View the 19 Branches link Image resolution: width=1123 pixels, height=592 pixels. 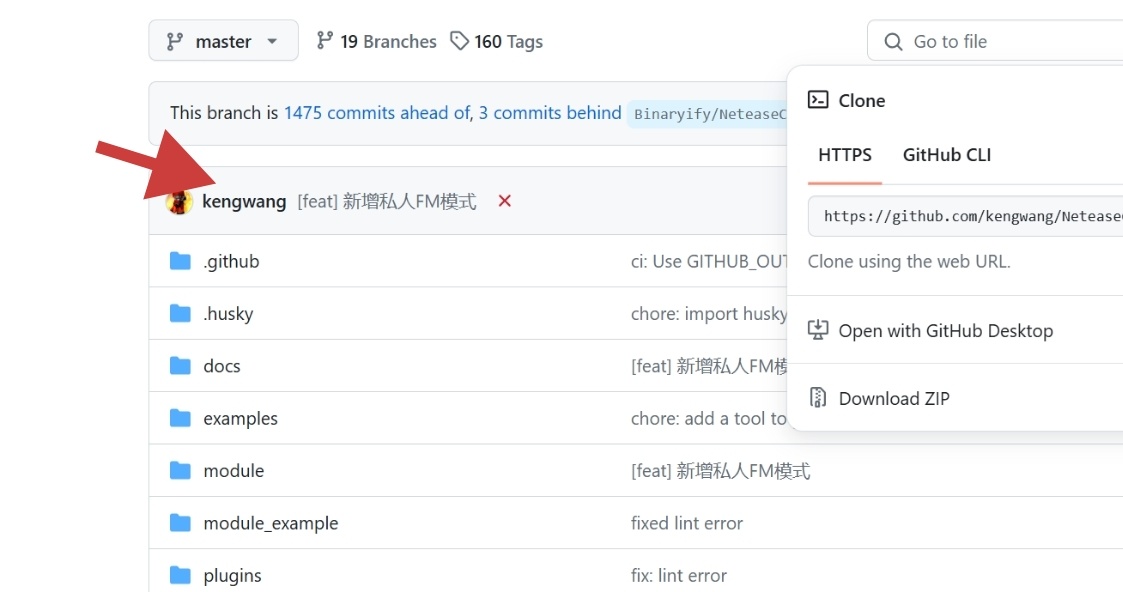tap(377, 42)
